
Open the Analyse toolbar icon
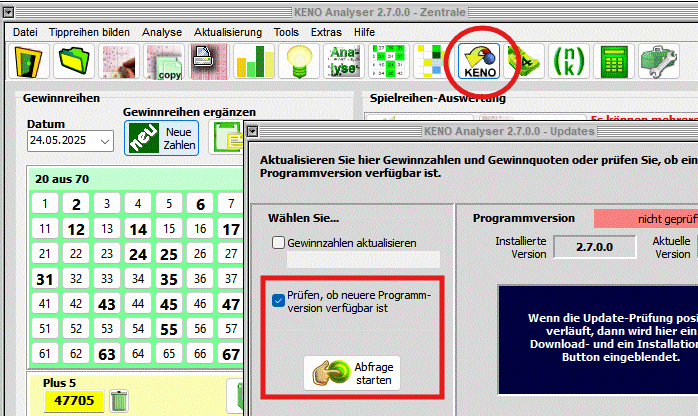click(x=344, y=61)
